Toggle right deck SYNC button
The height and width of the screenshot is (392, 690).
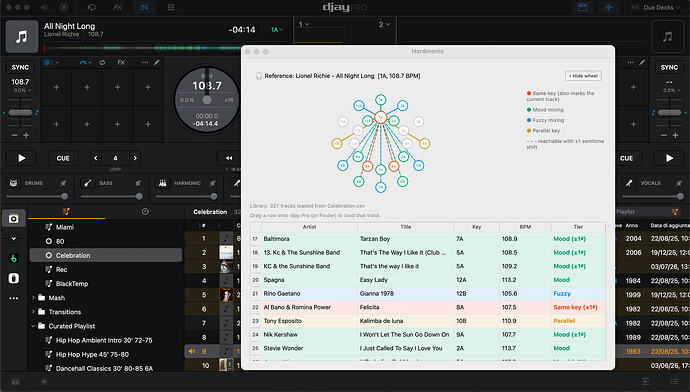[669, 67]
